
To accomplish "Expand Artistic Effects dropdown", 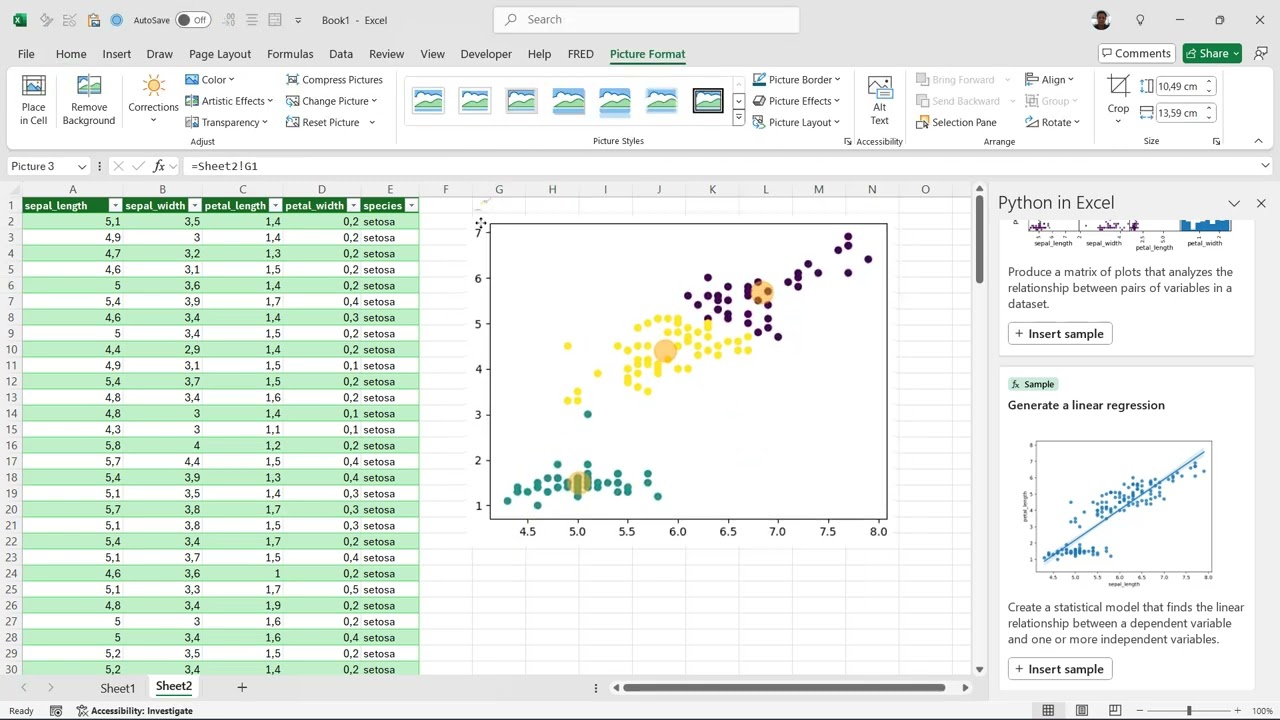I will pos(229,101).
